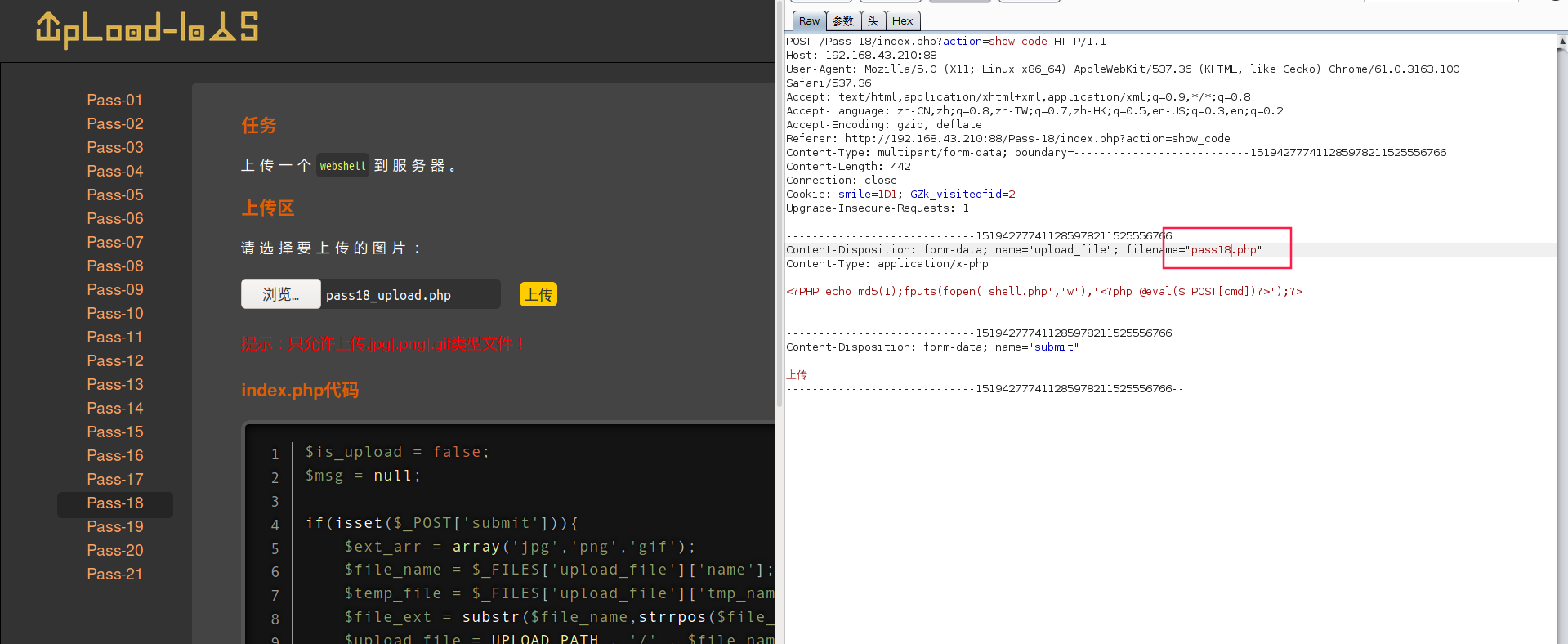The height and width of the screenshot is (644, 1568).
Task: Choose Pass-16 in the sidebar
Action: 114,455
